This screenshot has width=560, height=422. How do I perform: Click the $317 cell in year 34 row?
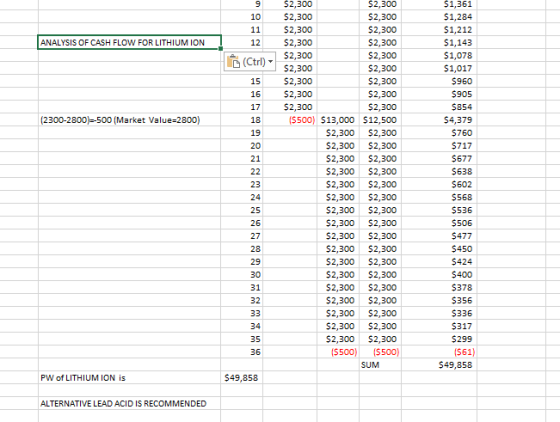coord(439,326)
